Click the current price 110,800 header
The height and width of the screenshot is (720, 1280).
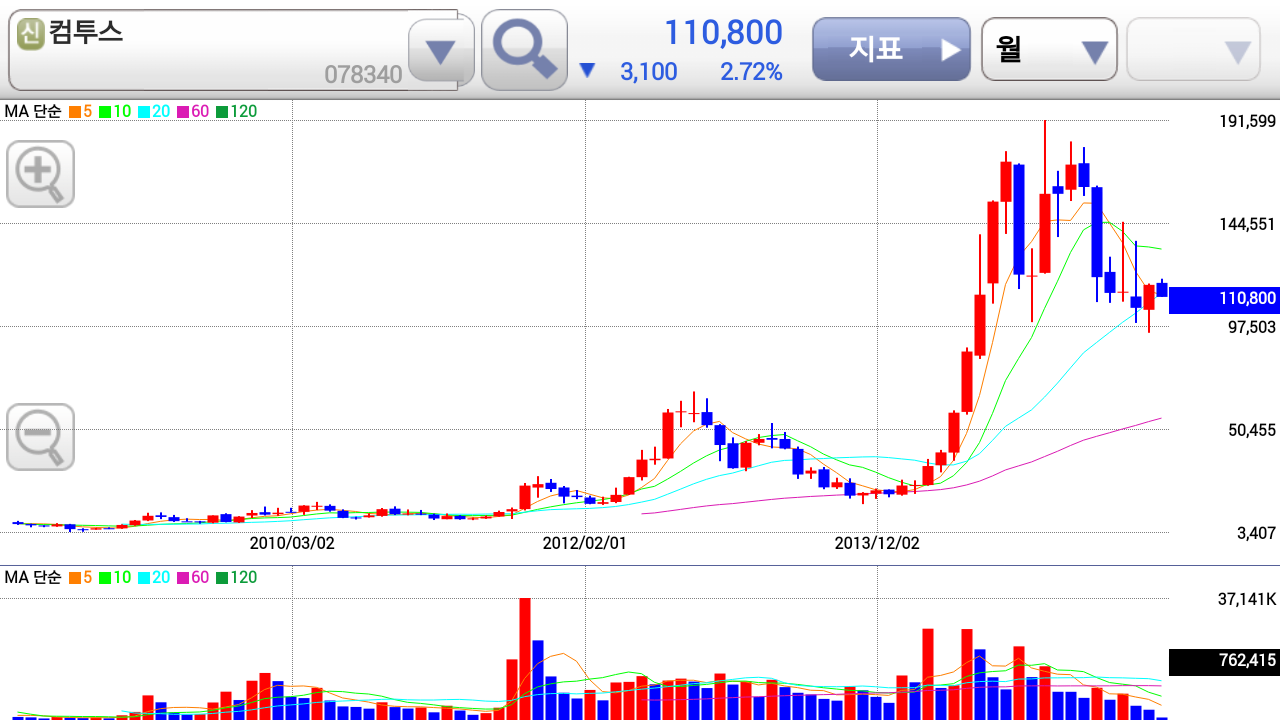click(723, 33)
